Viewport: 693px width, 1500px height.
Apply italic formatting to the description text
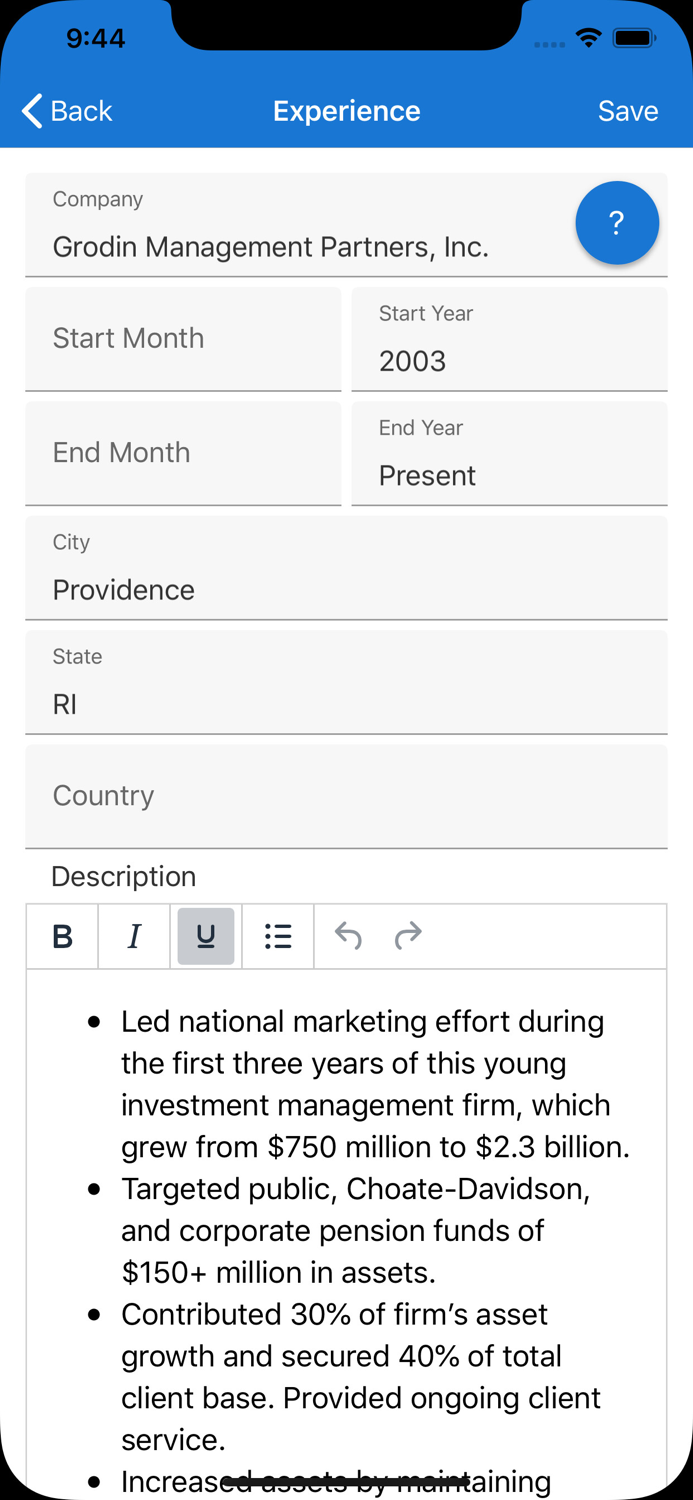[x=134, y=936]
